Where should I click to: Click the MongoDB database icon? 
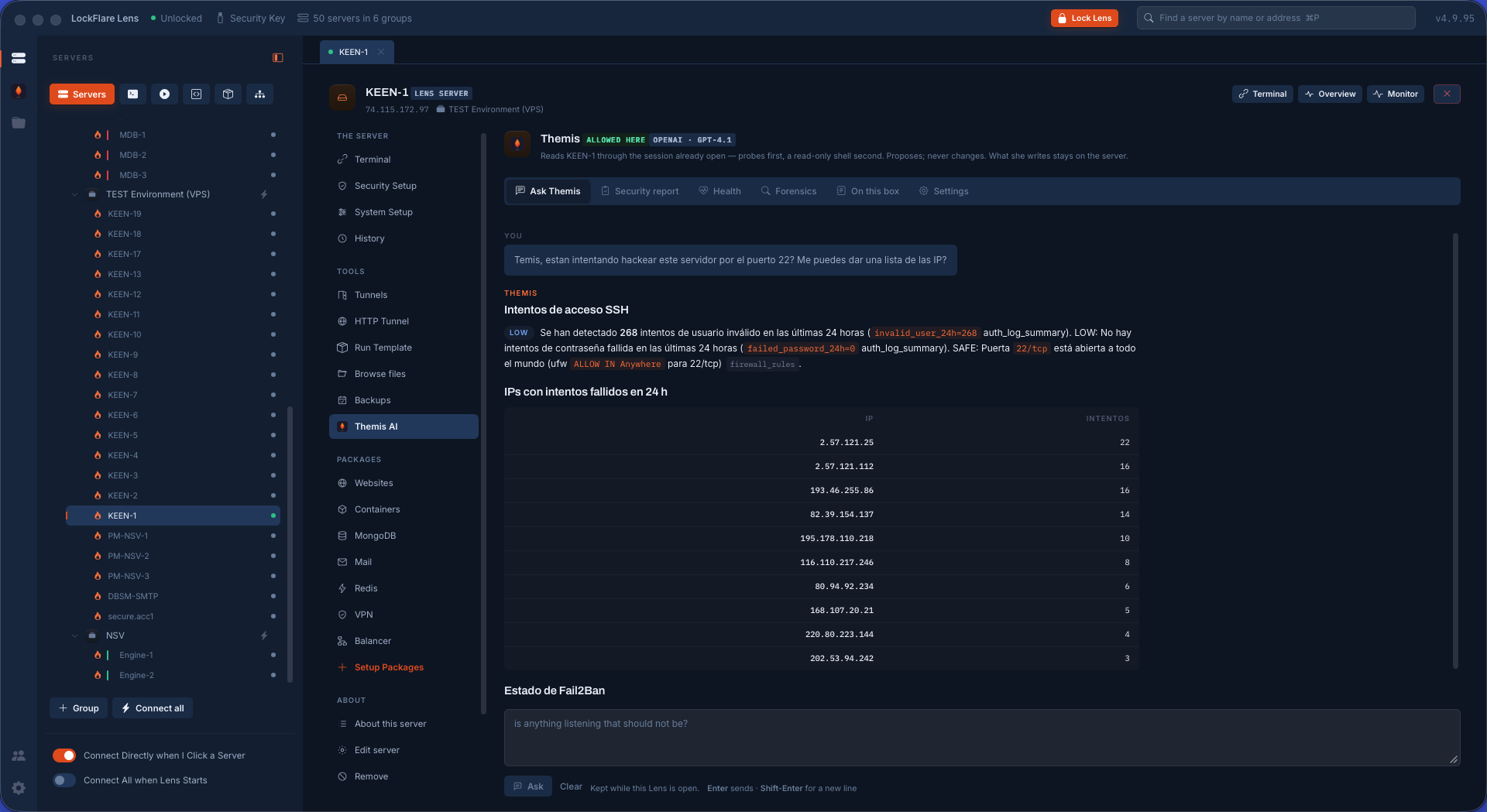342,536
